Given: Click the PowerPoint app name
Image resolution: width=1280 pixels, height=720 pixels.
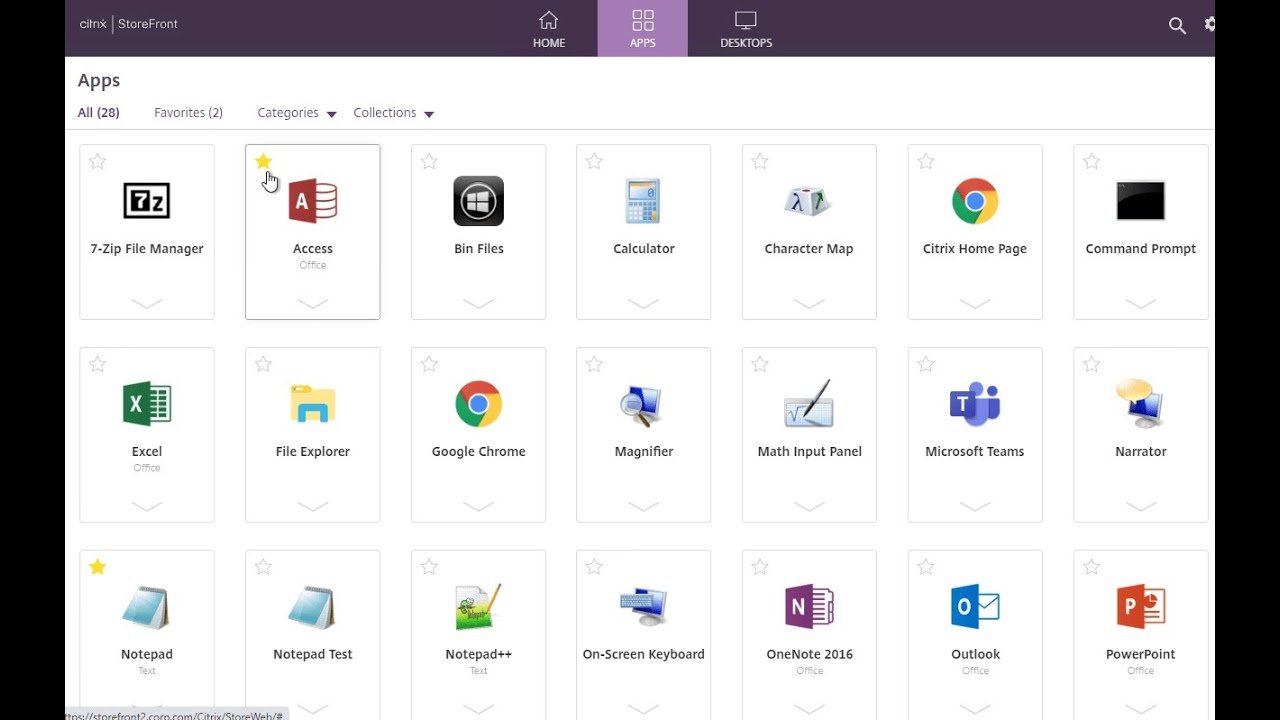Looking at the screenshot, I should 1141,654.
